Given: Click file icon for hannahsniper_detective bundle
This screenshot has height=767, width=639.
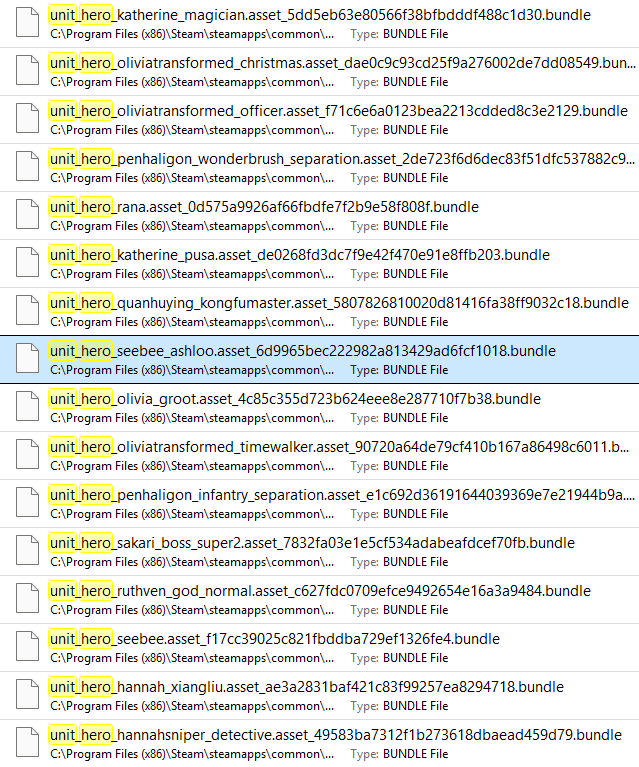Looking at the screenshot, I should [27, 742].
